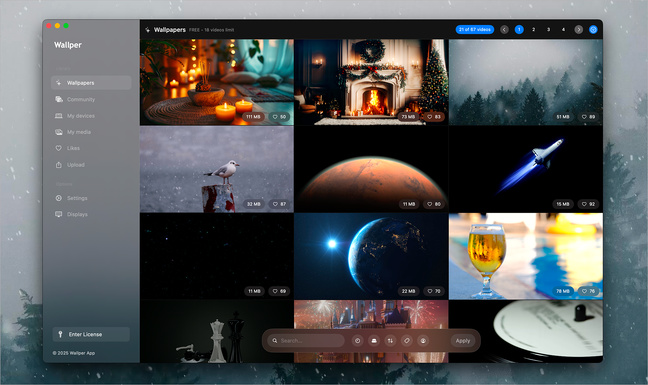Like the space shuttle wallpaper with 92 hearts
This screenshot has width=648, height=385.
pos(588,204)
